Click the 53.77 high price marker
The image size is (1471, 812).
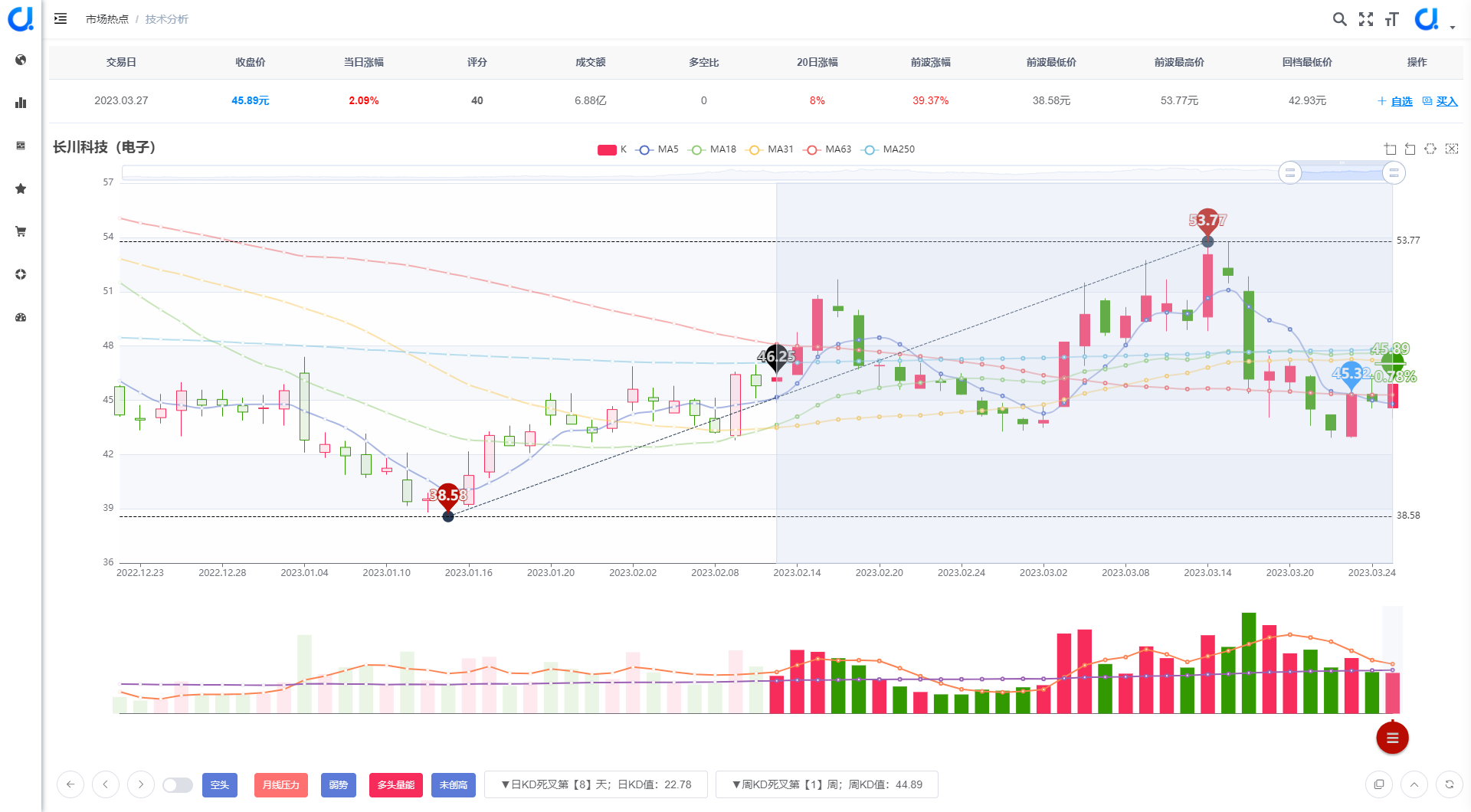pos(1207,221)
